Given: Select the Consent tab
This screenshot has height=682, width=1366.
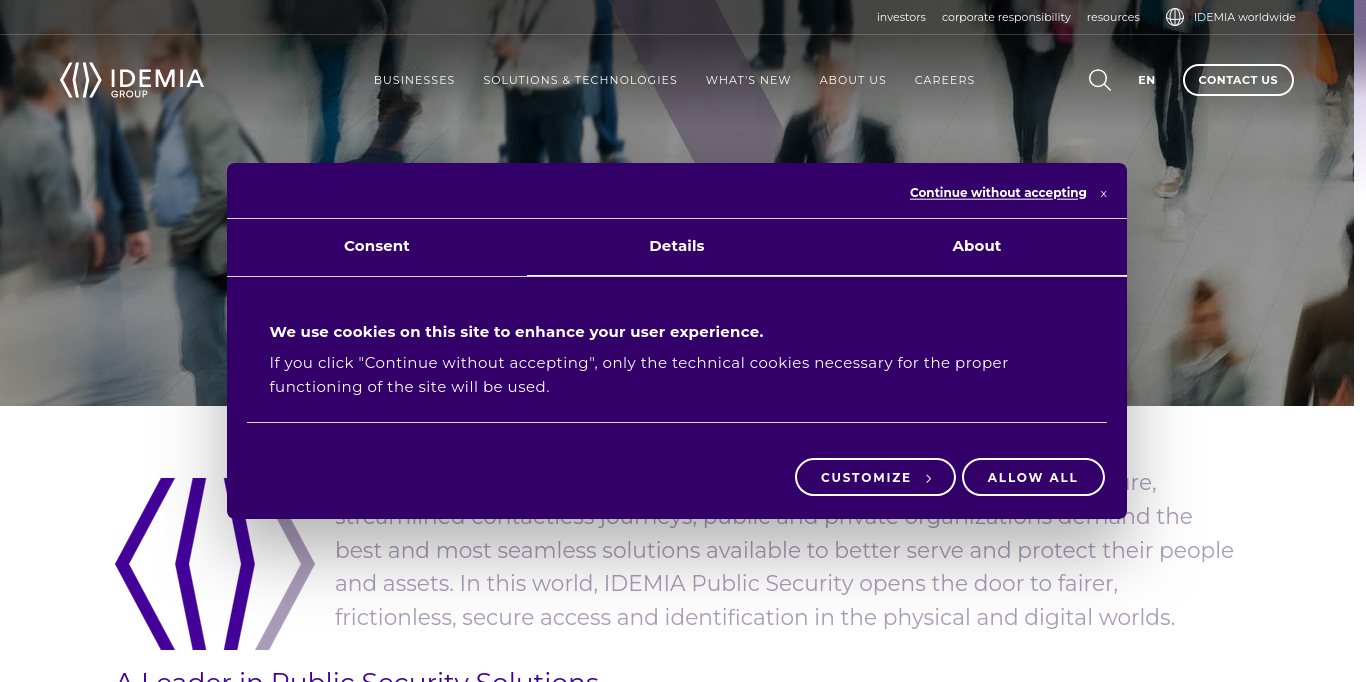Looking at the screenshot, I should (x=377, y=246).
